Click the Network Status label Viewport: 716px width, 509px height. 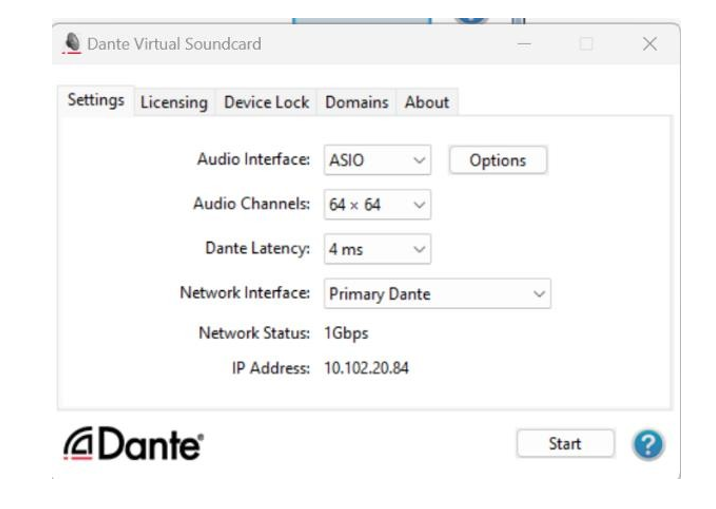point(254,333)
